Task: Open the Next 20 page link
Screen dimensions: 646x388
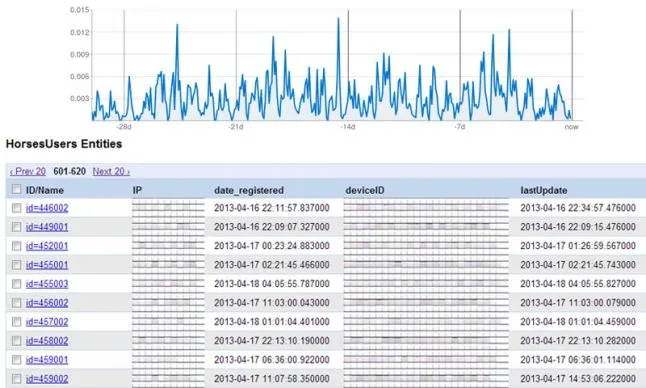Action: (111, 171)
